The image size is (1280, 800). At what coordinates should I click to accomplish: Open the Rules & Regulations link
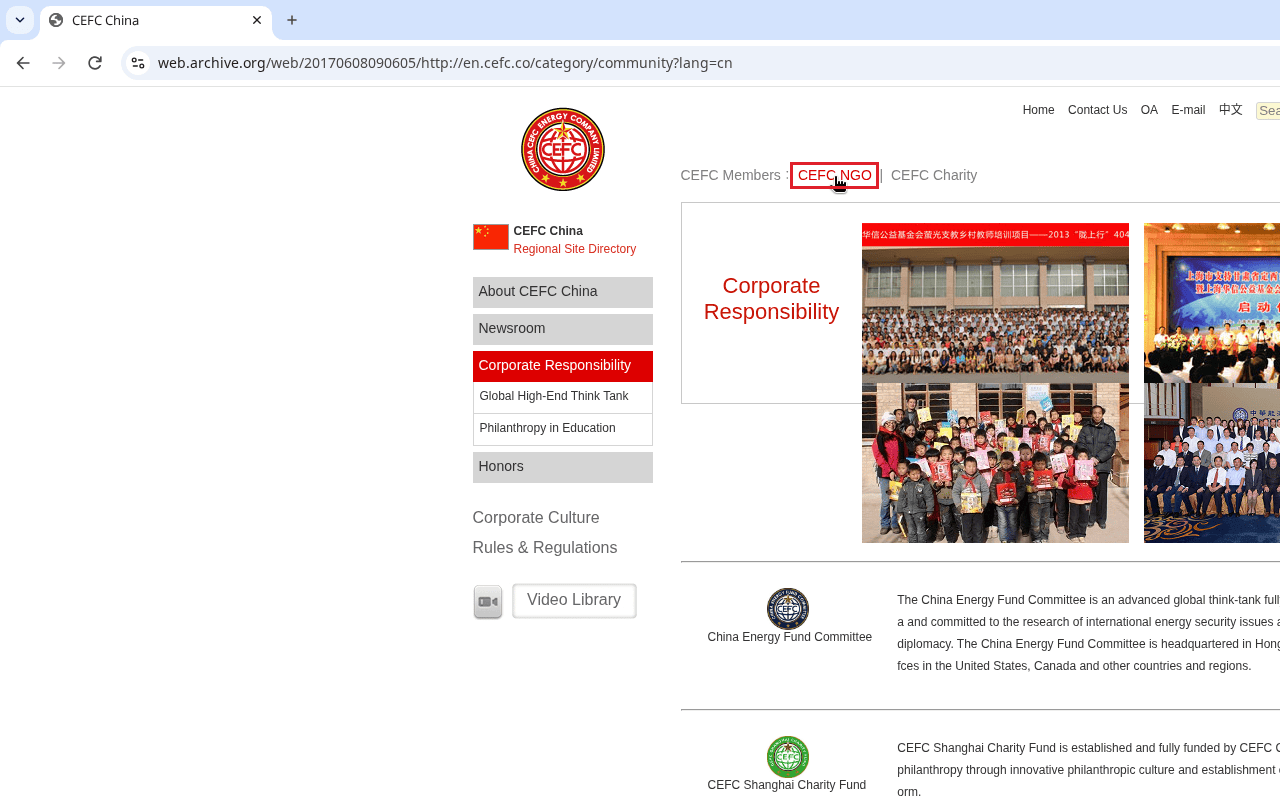(x=545, y=548)
